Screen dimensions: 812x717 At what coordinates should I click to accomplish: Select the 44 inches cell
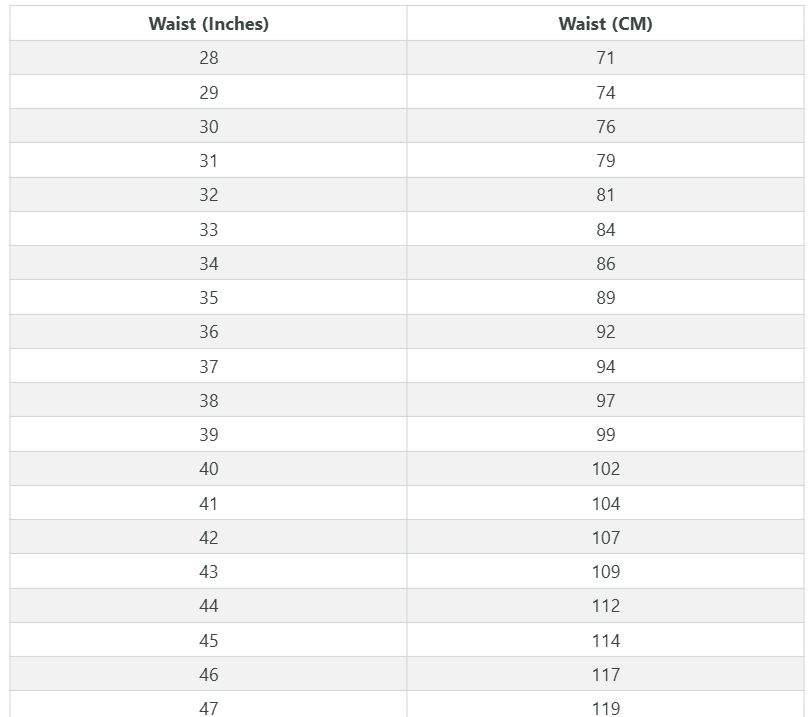pyautogui.click(x=208, y=606)
